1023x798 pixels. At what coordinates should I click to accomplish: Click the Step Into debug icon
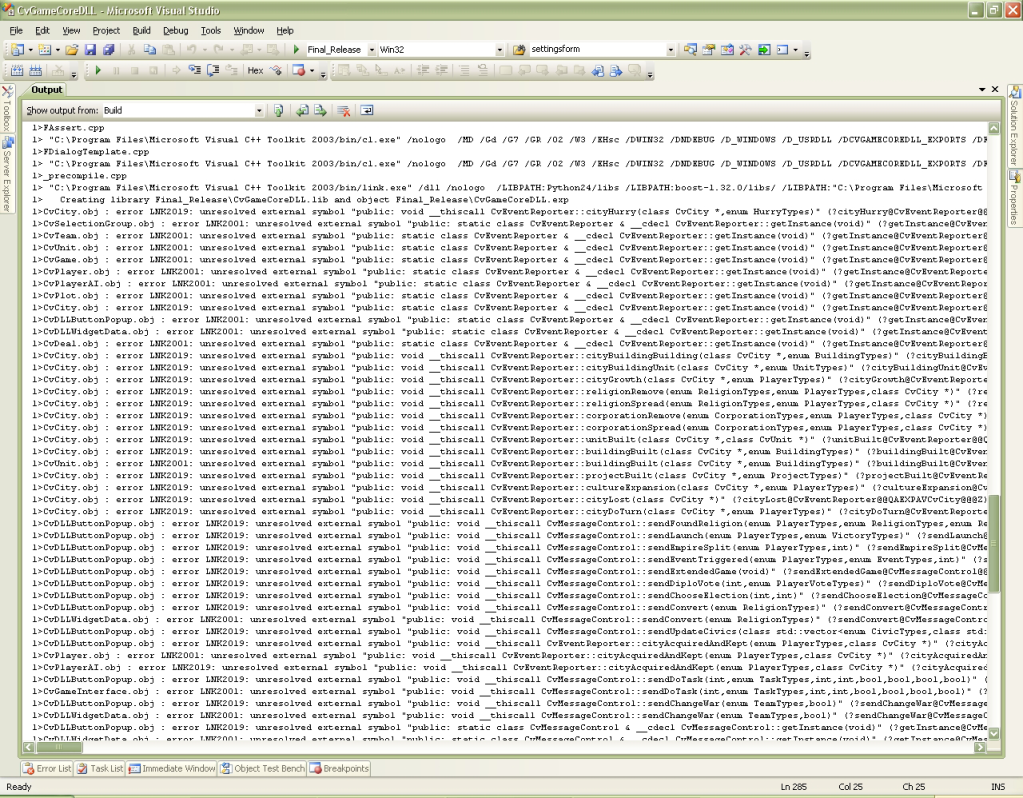[x=193, y=69]
